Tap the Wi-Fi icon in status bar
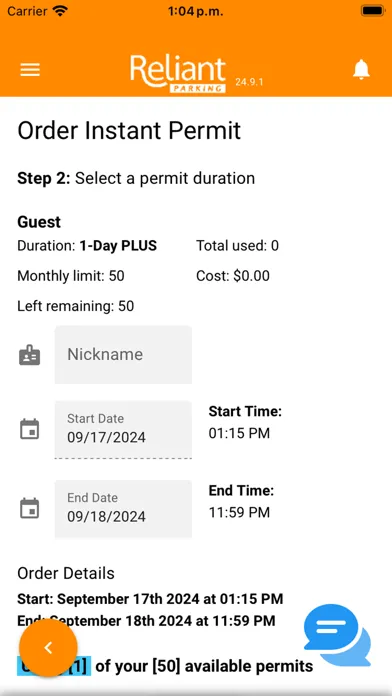The height and width of the screenshot is (696, 392). point(59,11)
